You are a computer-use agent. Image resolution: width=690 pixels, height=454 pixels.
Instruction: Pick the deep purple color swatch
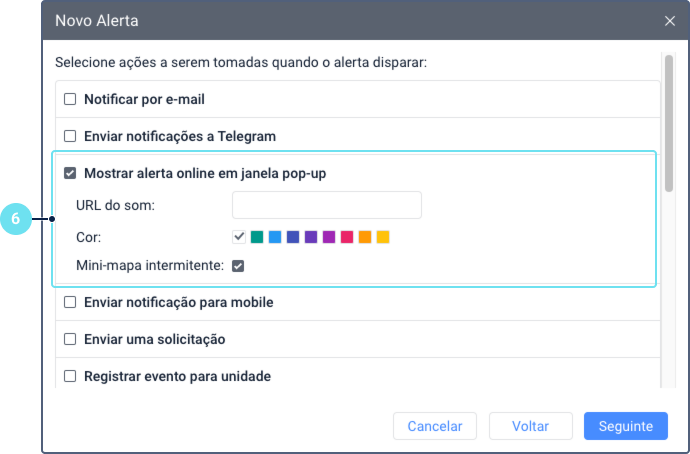point(311,237)
